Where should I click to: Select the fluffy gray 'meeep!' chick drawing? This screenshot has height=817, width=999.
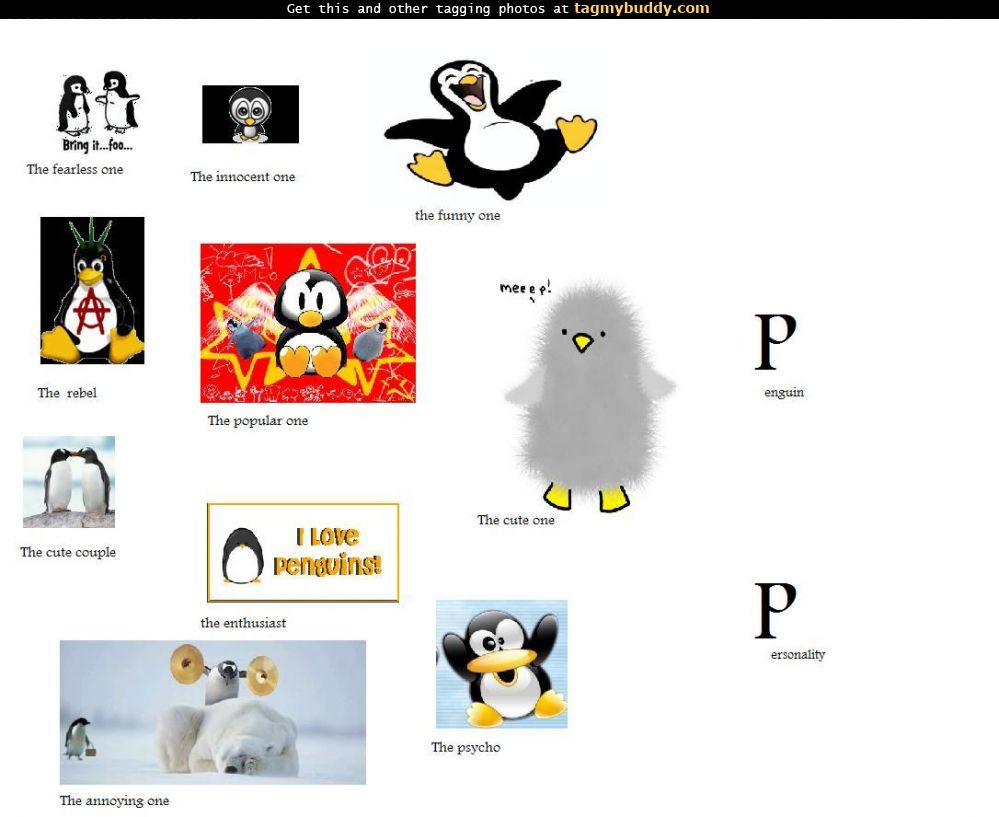coord(590,395)
